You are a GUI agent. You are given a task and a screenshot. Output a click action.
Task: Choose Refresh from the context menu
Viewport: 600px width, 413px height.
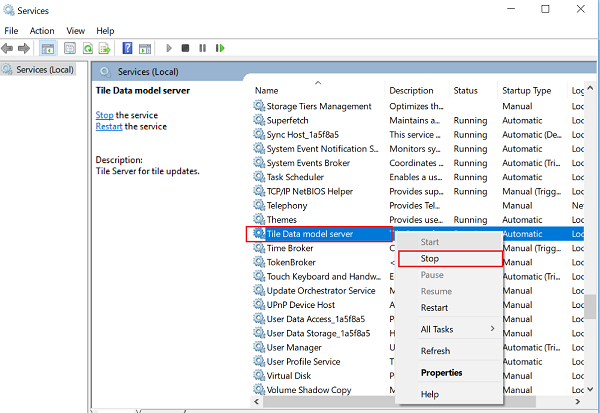pos(450,351)
